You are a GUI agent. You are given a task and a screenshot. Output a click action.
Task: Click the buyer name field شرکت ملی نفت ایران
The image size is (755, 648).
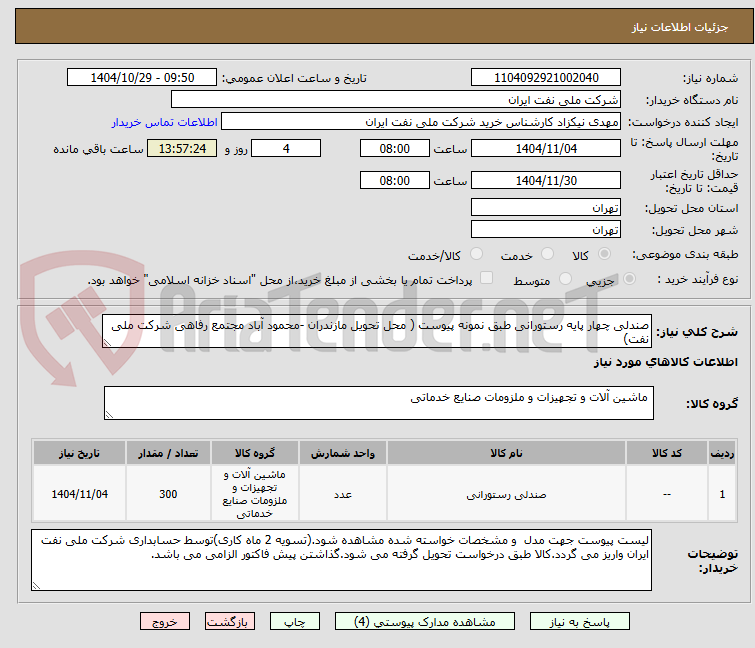pyautogui.click(x=396, y=100)
